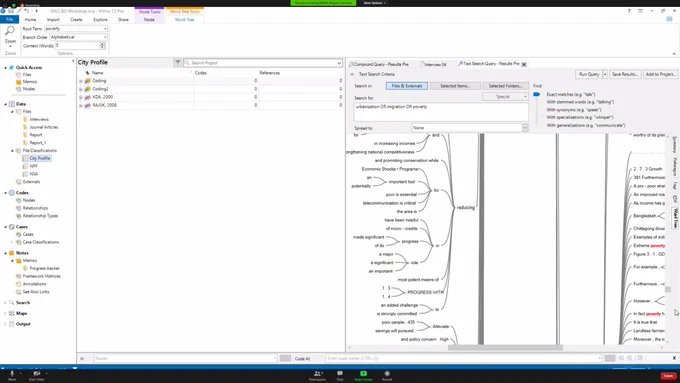Click the Notes section icon in navigation
The height and width of the screenshot is (383, 680).
click(12, 253)
